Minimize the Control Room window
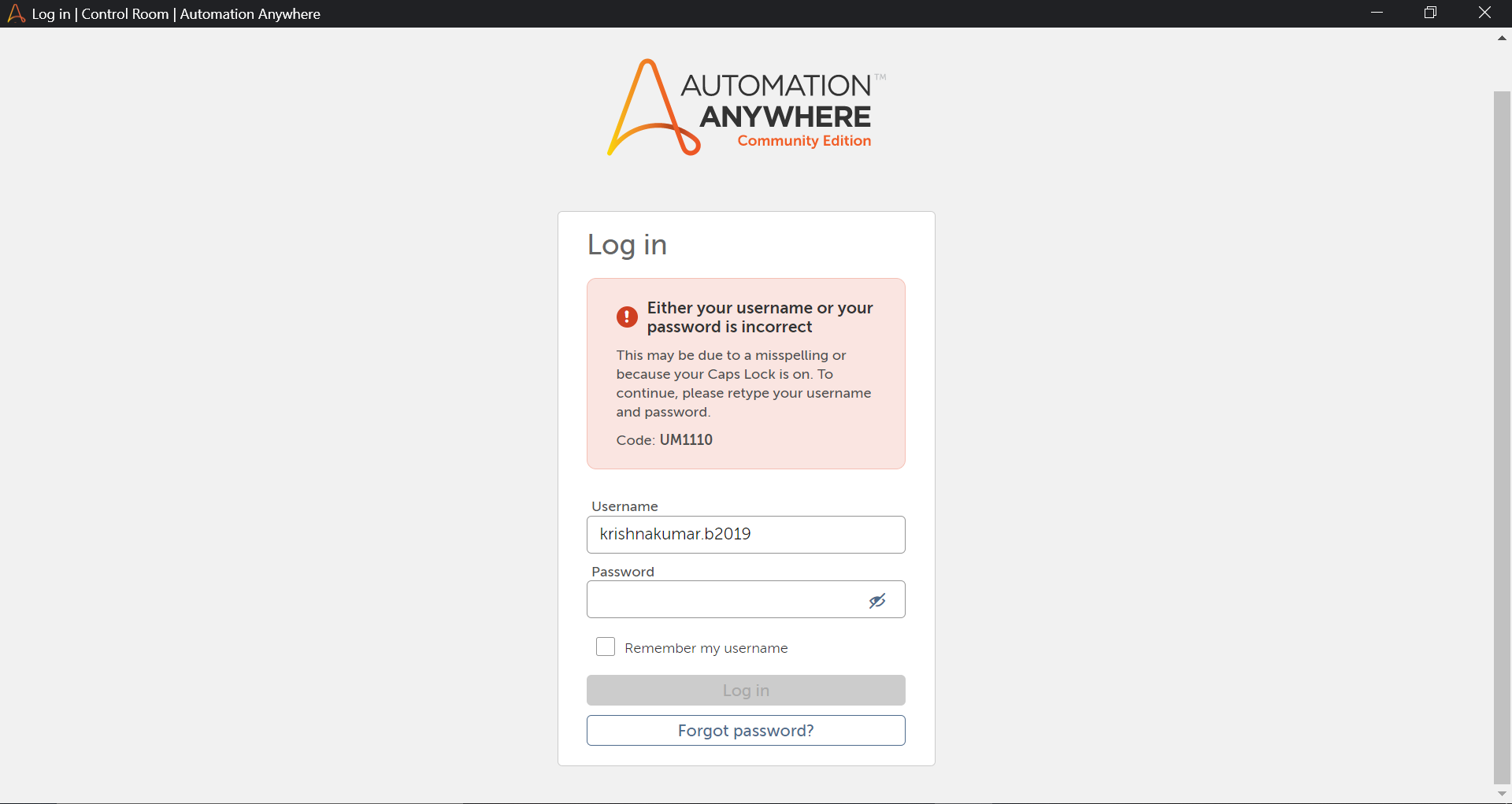 tap(1377, 13)
